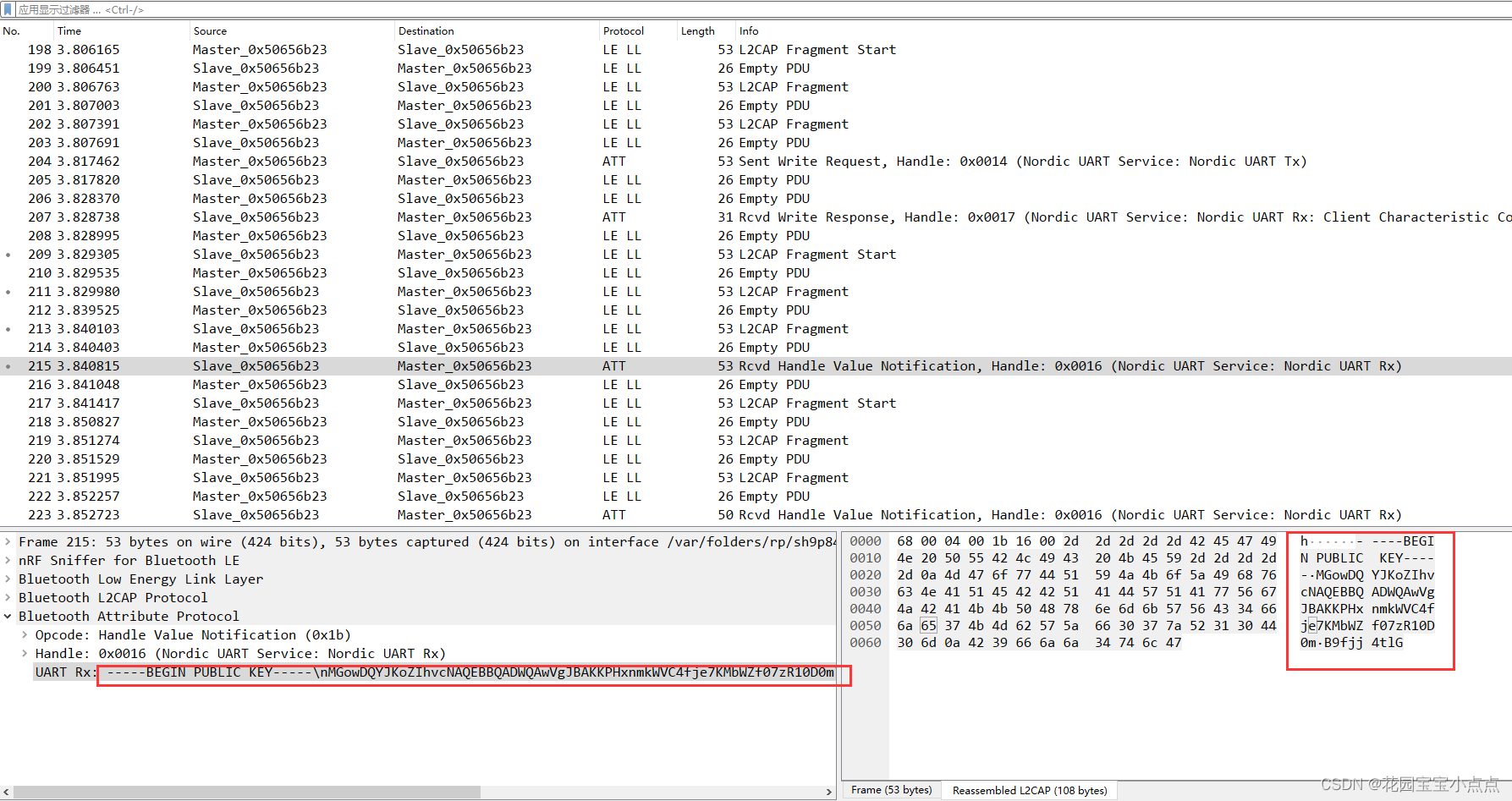Select packet 203 Empty PDU row
The image size is (1512, 801).
[x=756, y=143]
